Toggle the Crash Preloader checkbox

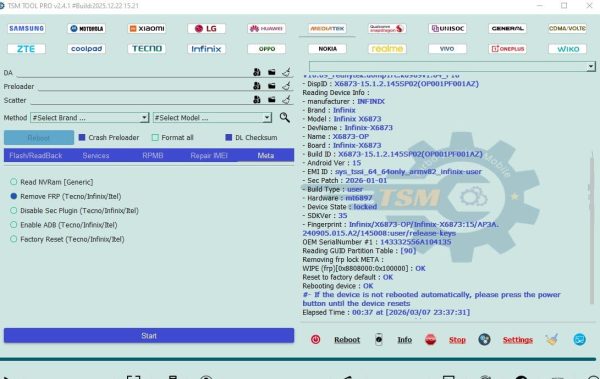click(82, 137)
